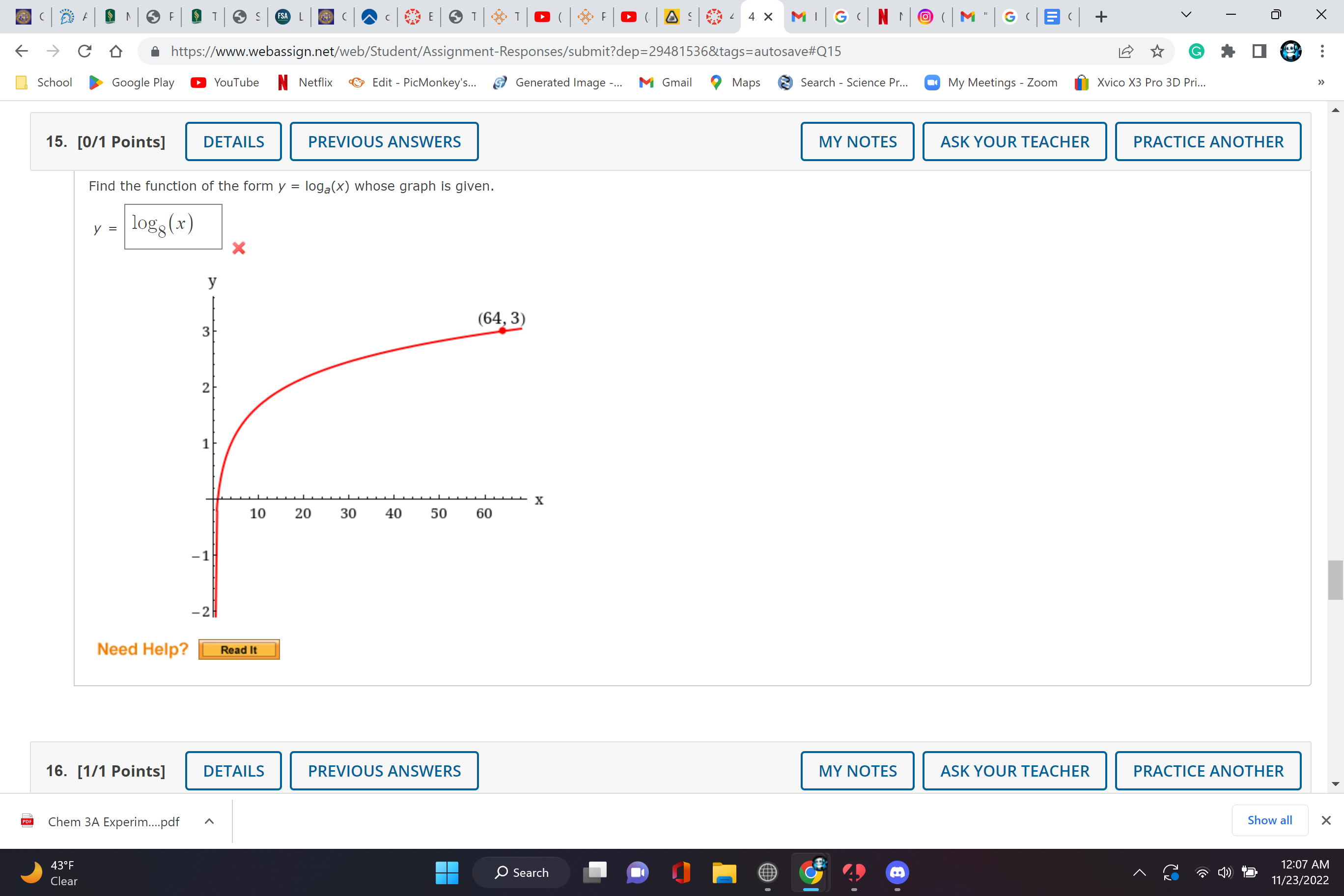
Task: Bookmark this page with star icon
Action: tap(1157, 52)
